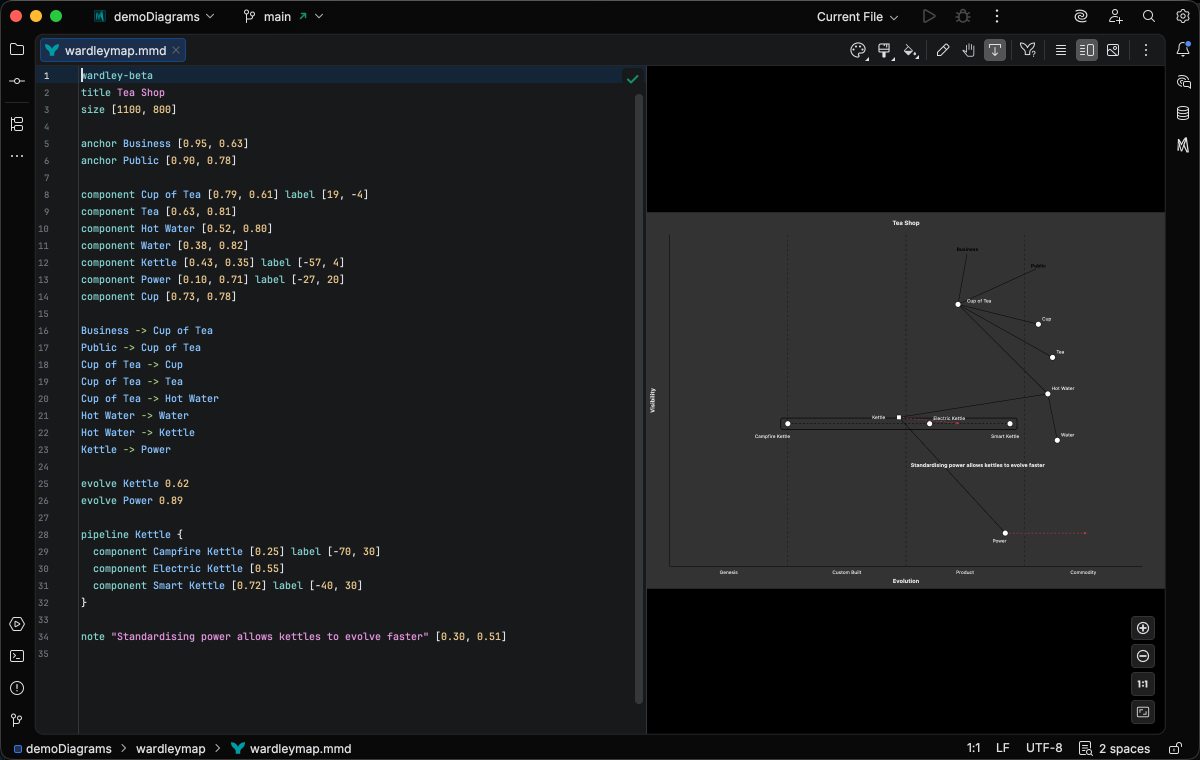Activate the pencil edit mode
The height and width of the screenshot is (760, 1200).
point(943,50)
